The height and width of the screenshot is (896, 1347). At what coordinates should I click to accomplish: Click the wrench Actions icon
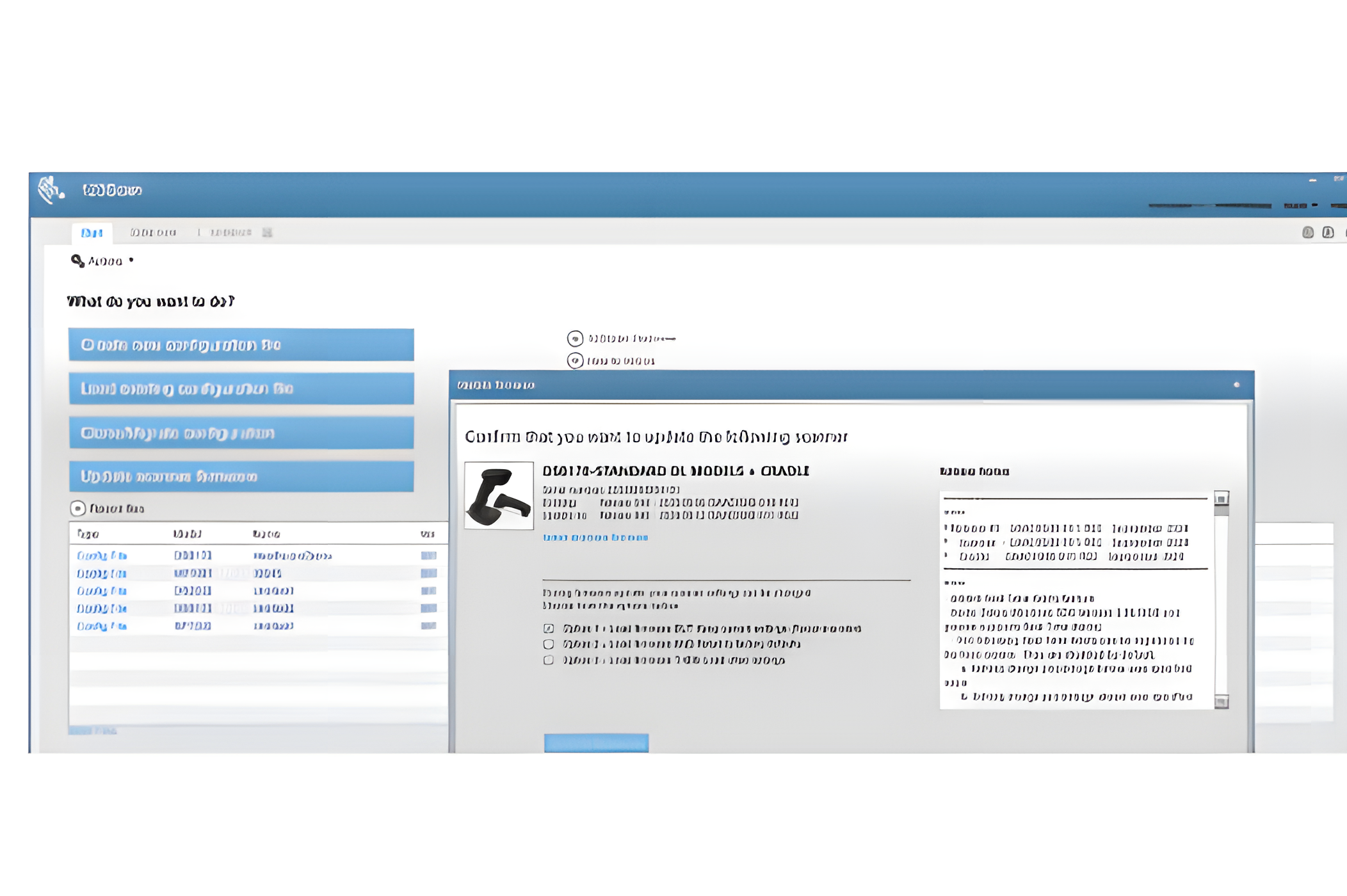point(77,261)
